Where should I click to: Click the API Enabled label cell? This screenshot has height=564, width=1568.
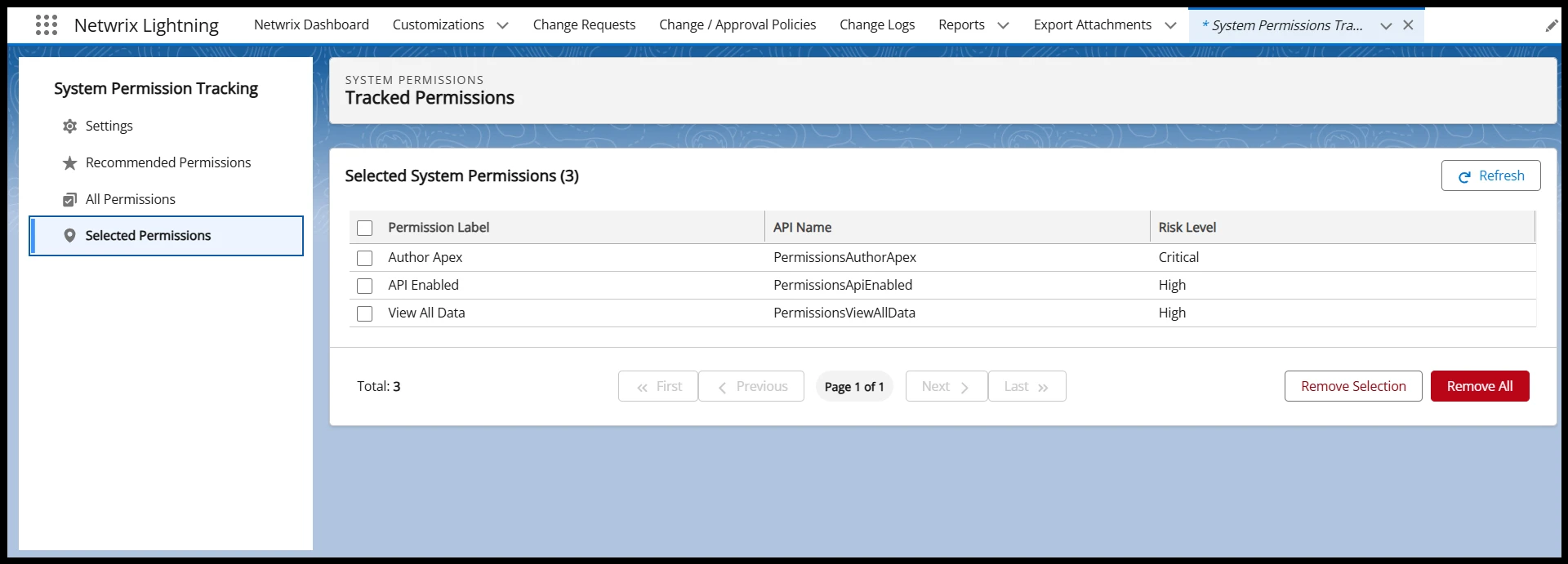point(423,285)
